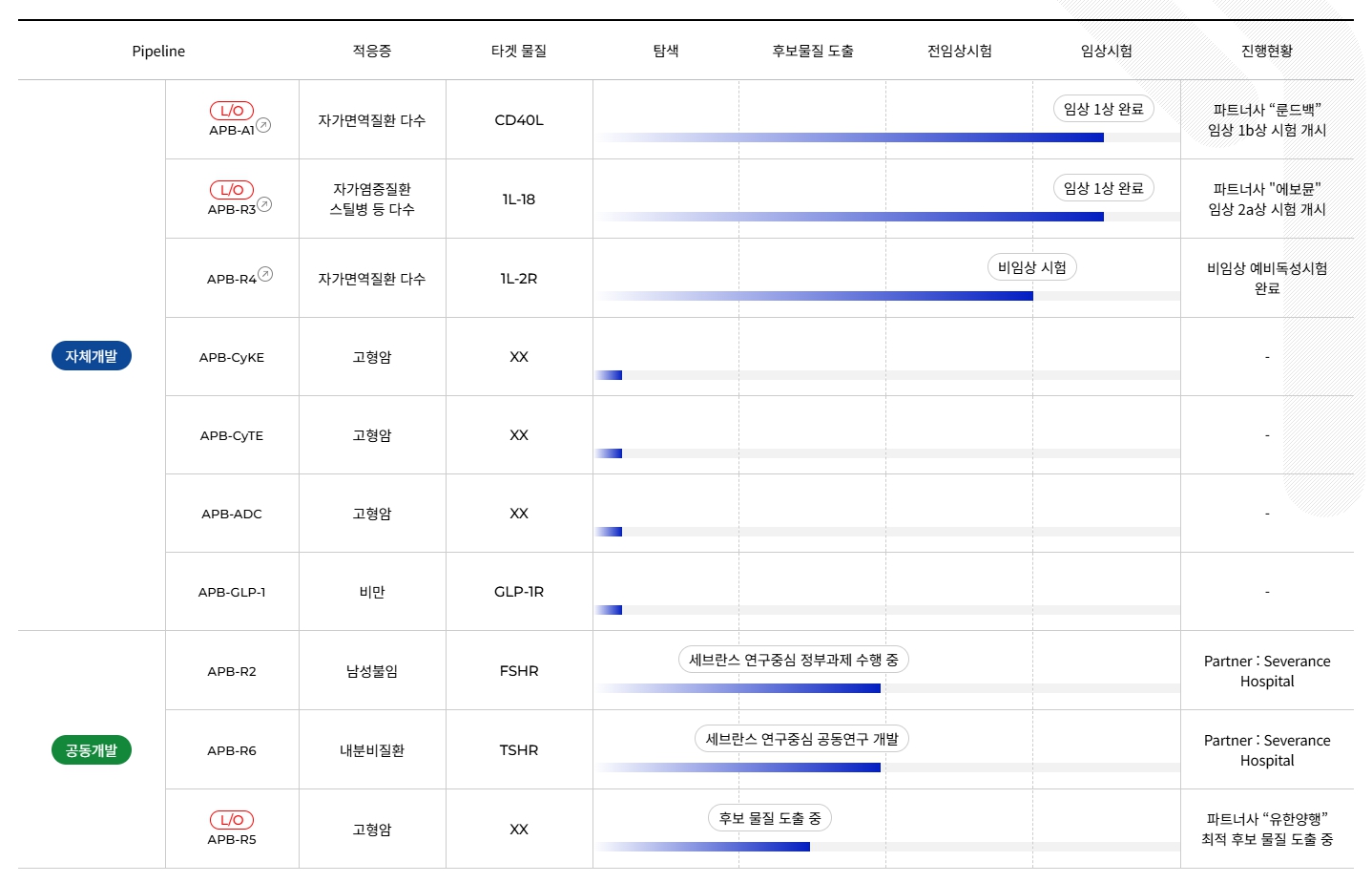Screen dimensions: 1372x883
Task: Click the blue 자체개발 badge
Action: pyautogui.click(x=91, y=355)
